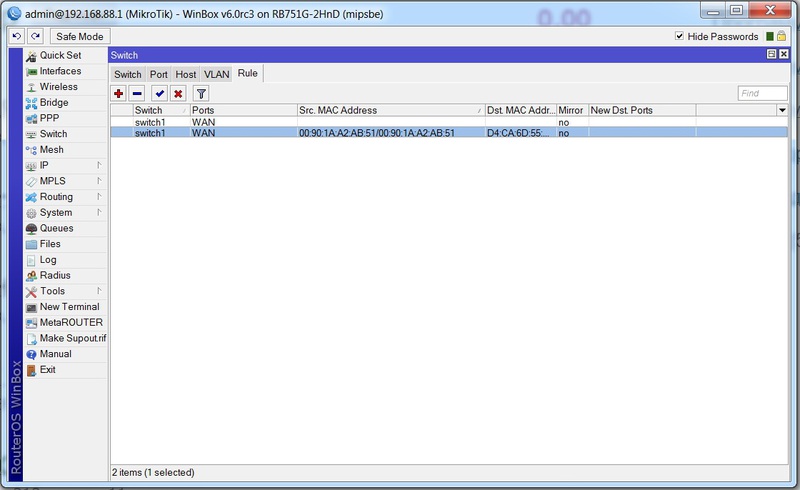Viewport: 800px width, 490px height.
Task: Click Exit in sidebar
Action: pos(65,370)
